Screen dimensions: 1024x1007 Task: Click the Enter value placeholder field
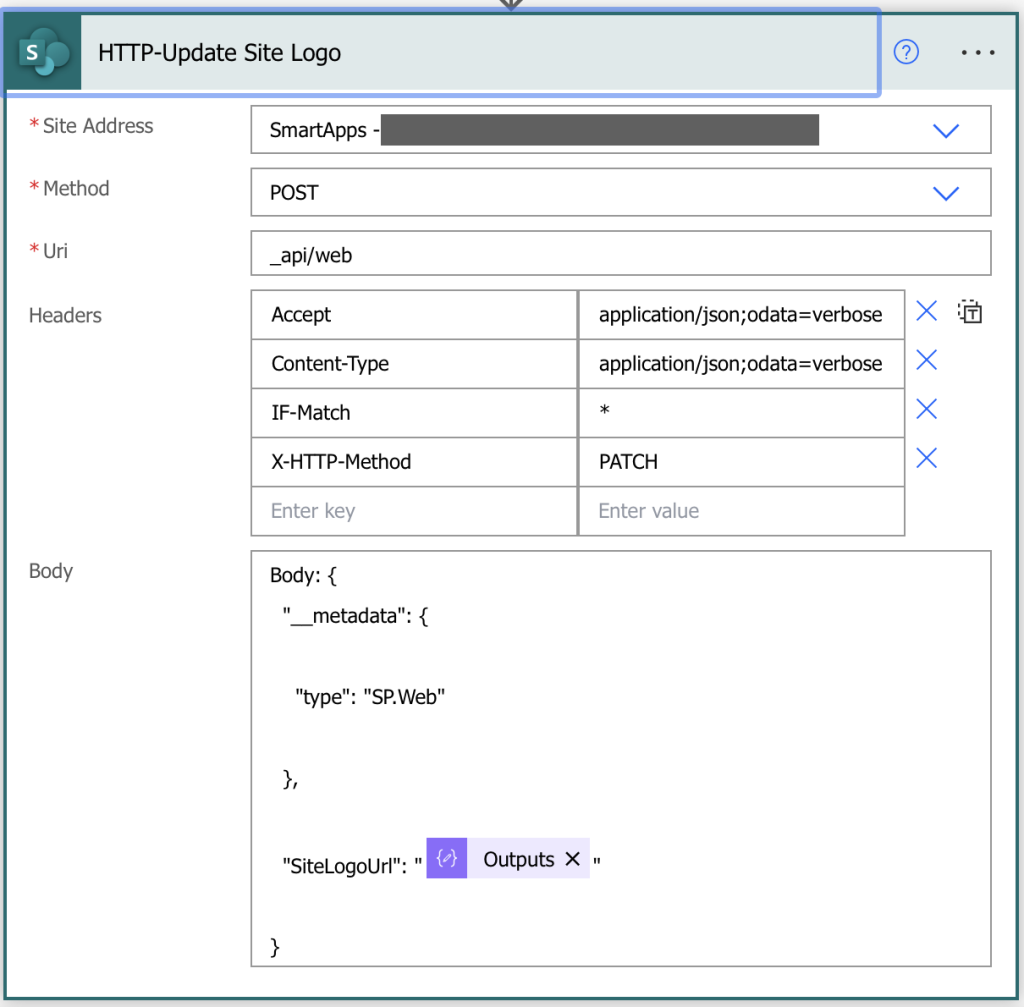(x=741, y=510)
